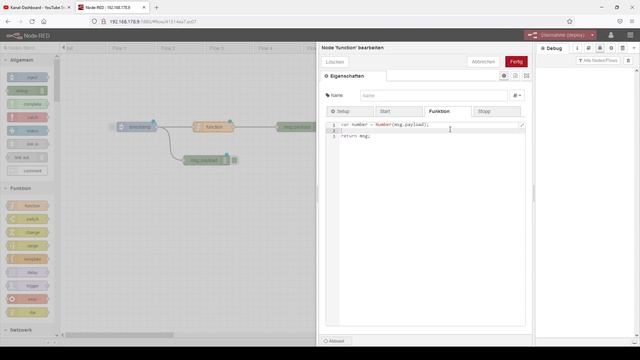This screenshot has height=360, width=640.
Task: Open the 'Alle Nodes/Flows' debug filter
Action: [598, 60]
